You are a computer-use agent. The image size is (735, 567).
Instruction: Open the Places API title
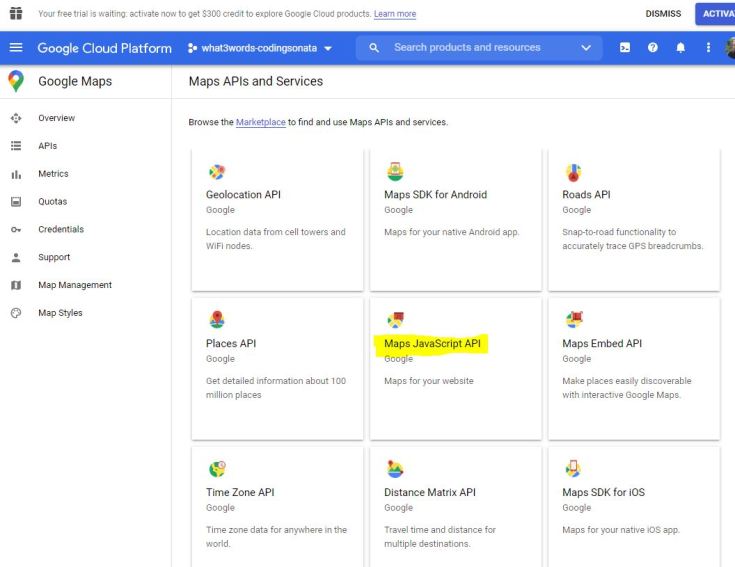point(231,343)
